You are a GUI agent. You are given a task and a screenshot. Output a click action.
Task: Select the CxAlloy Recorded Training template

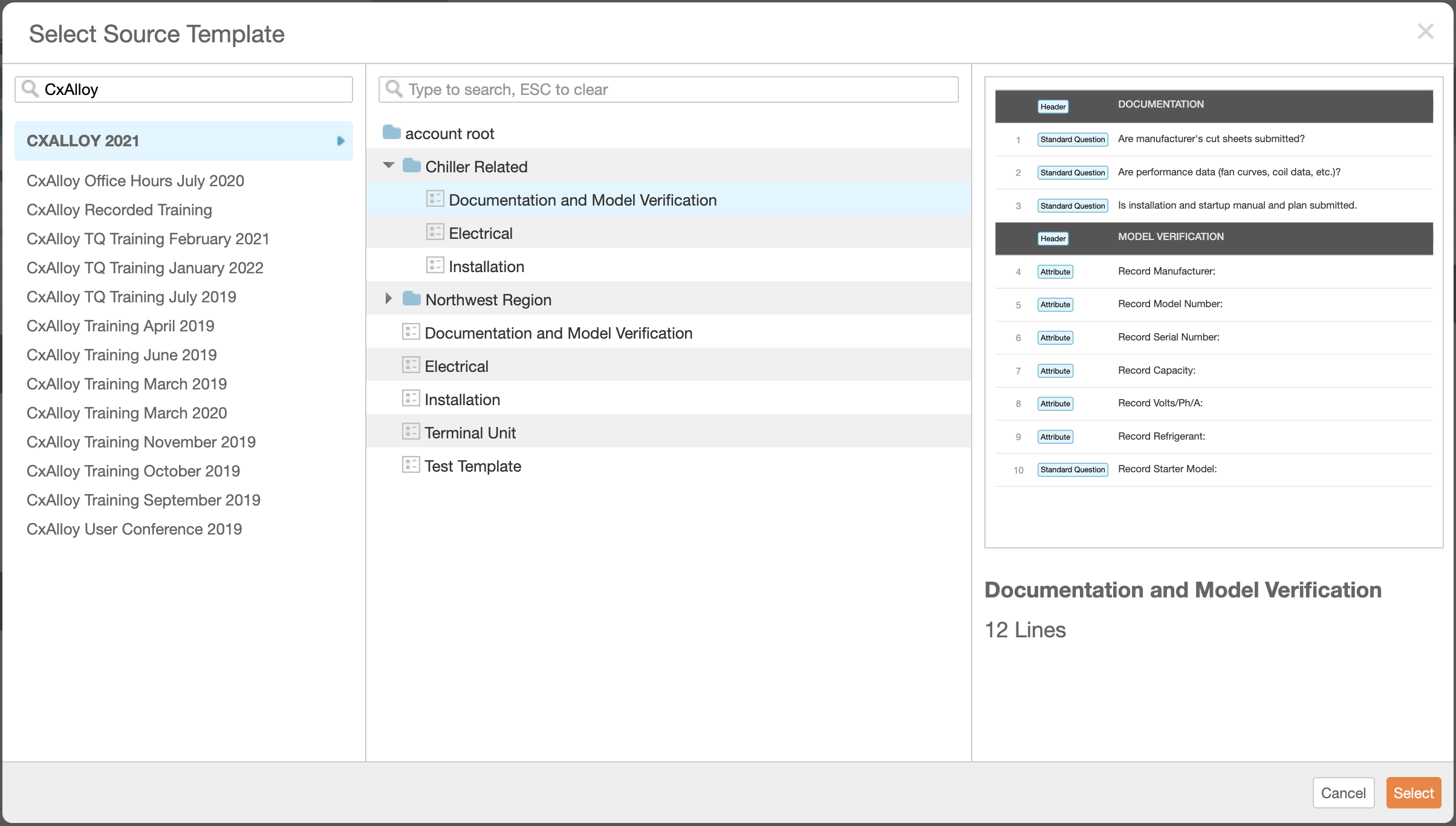click(119, 210)
